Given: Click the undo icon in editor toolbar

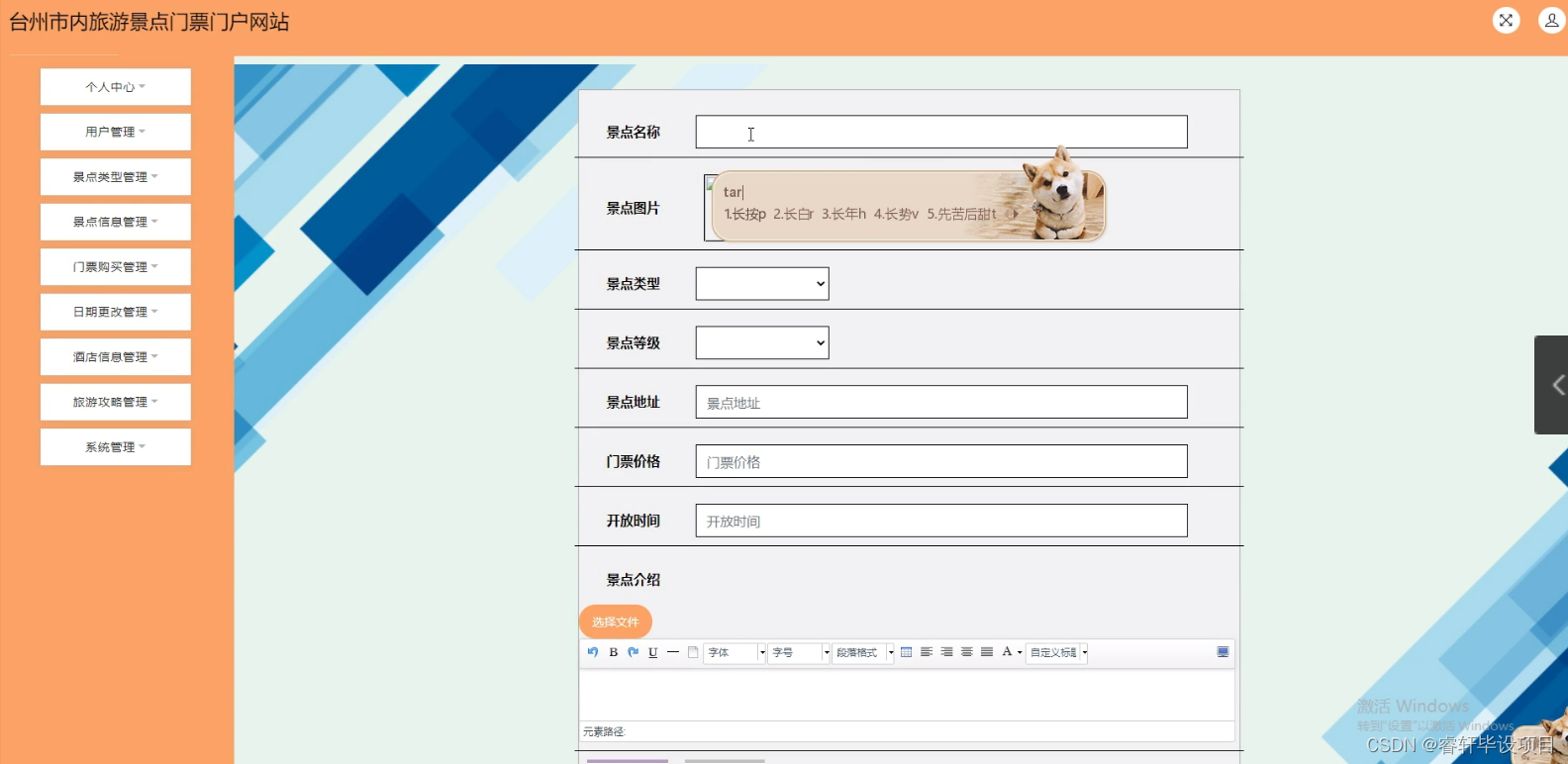Looking at the screenshot, I should coord(593,652).
